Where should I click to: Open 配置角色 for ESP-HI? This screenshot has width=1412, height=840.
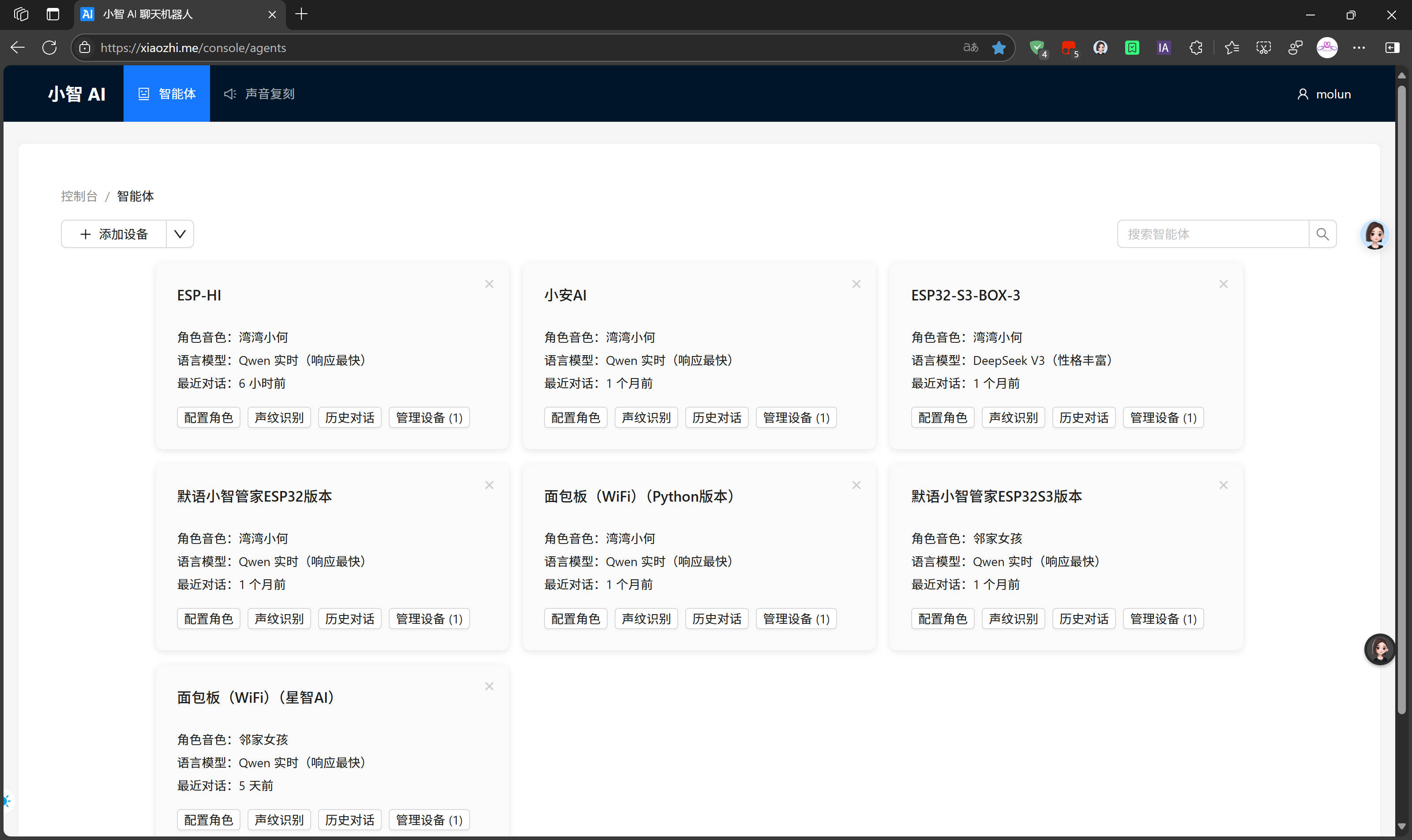pyautogui.click(x=208, y=418)
